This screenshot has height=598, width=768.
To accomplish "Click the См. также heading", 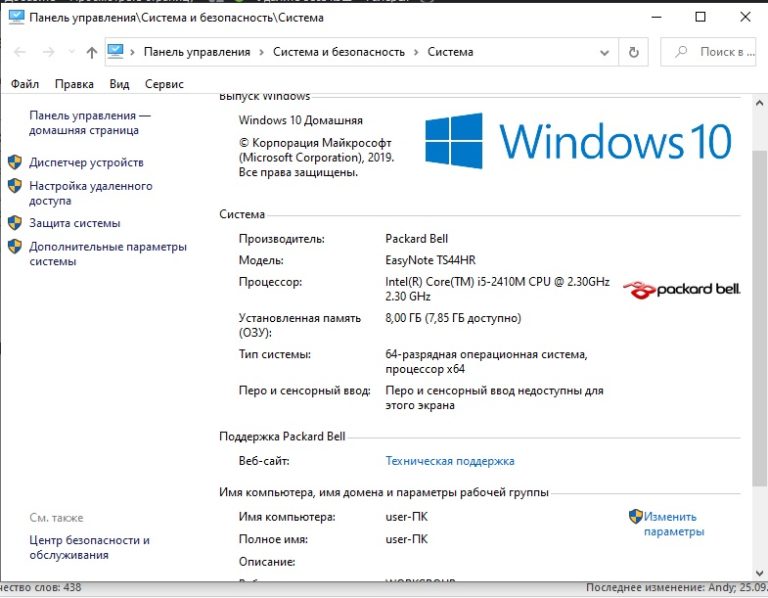I will coord(56,518).
